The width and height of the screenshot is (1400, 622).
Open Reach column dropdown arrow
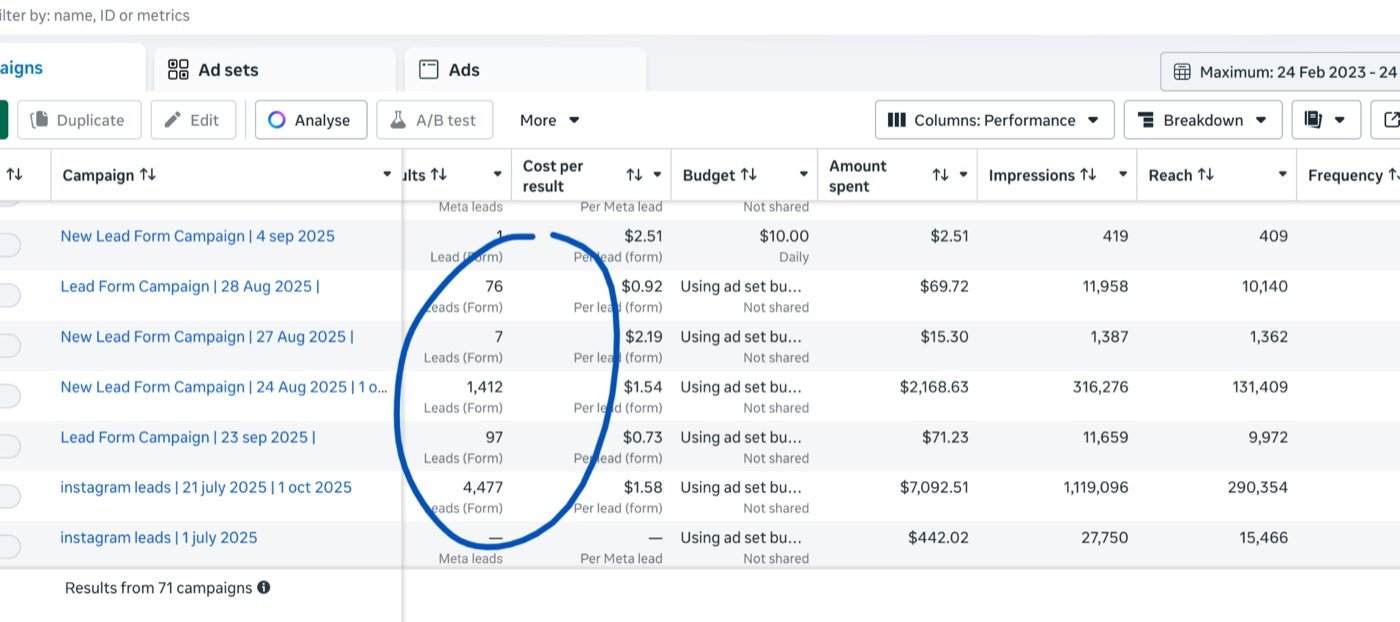coord(1282,175)
